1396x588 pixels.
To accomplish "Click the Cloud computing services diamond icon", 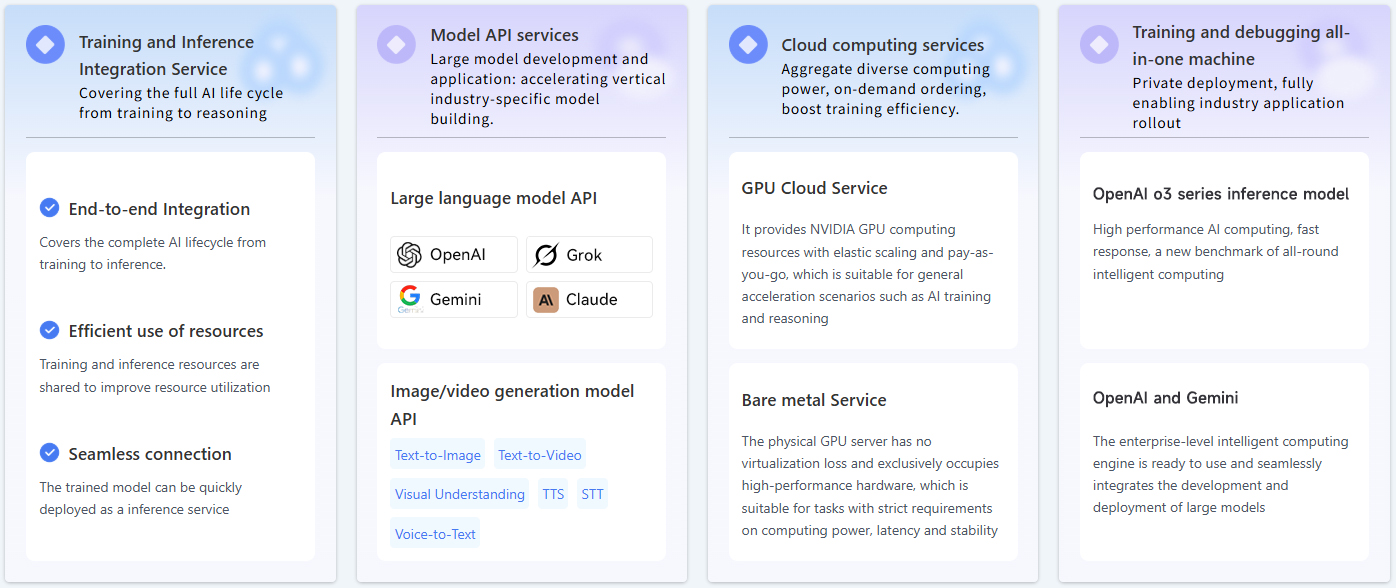I will coord(748,45).
